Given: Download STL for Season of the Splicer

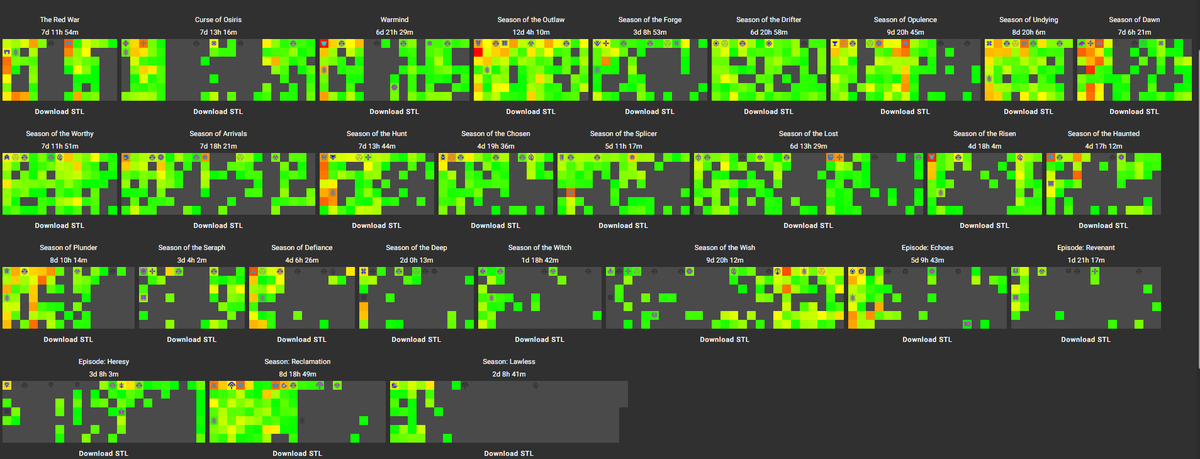Looking at the screenshot, I should 623,225.
